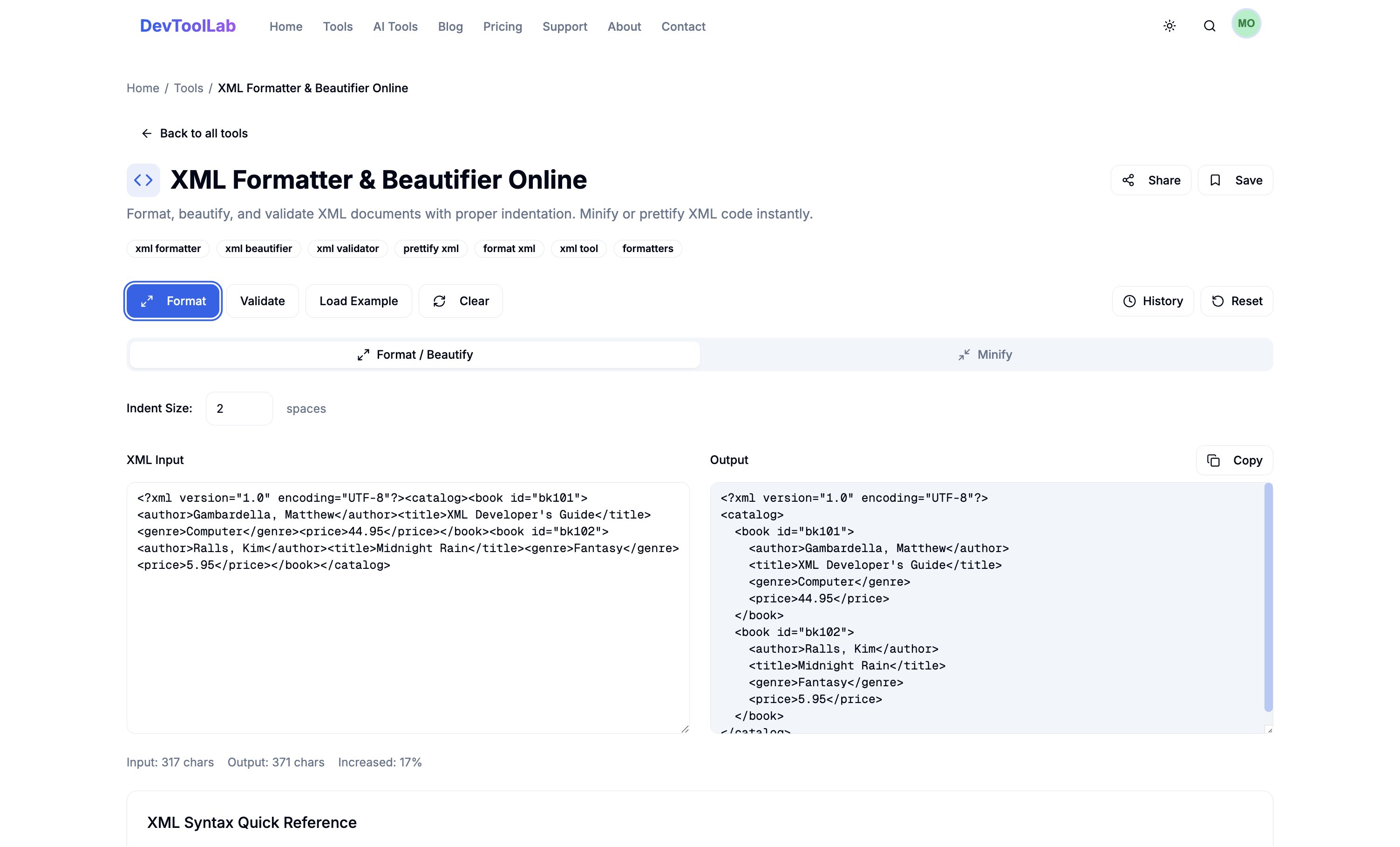This screenshot has width=1400, height=847.
Task: Click the blue Format button
Action: 173,301
